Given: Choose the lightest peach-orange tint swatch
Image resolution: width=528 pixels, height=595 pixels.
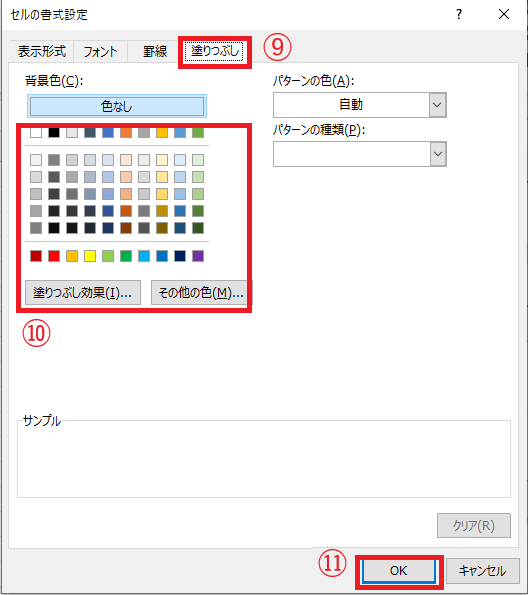Looking at the screenshot, I should point(126,160).
